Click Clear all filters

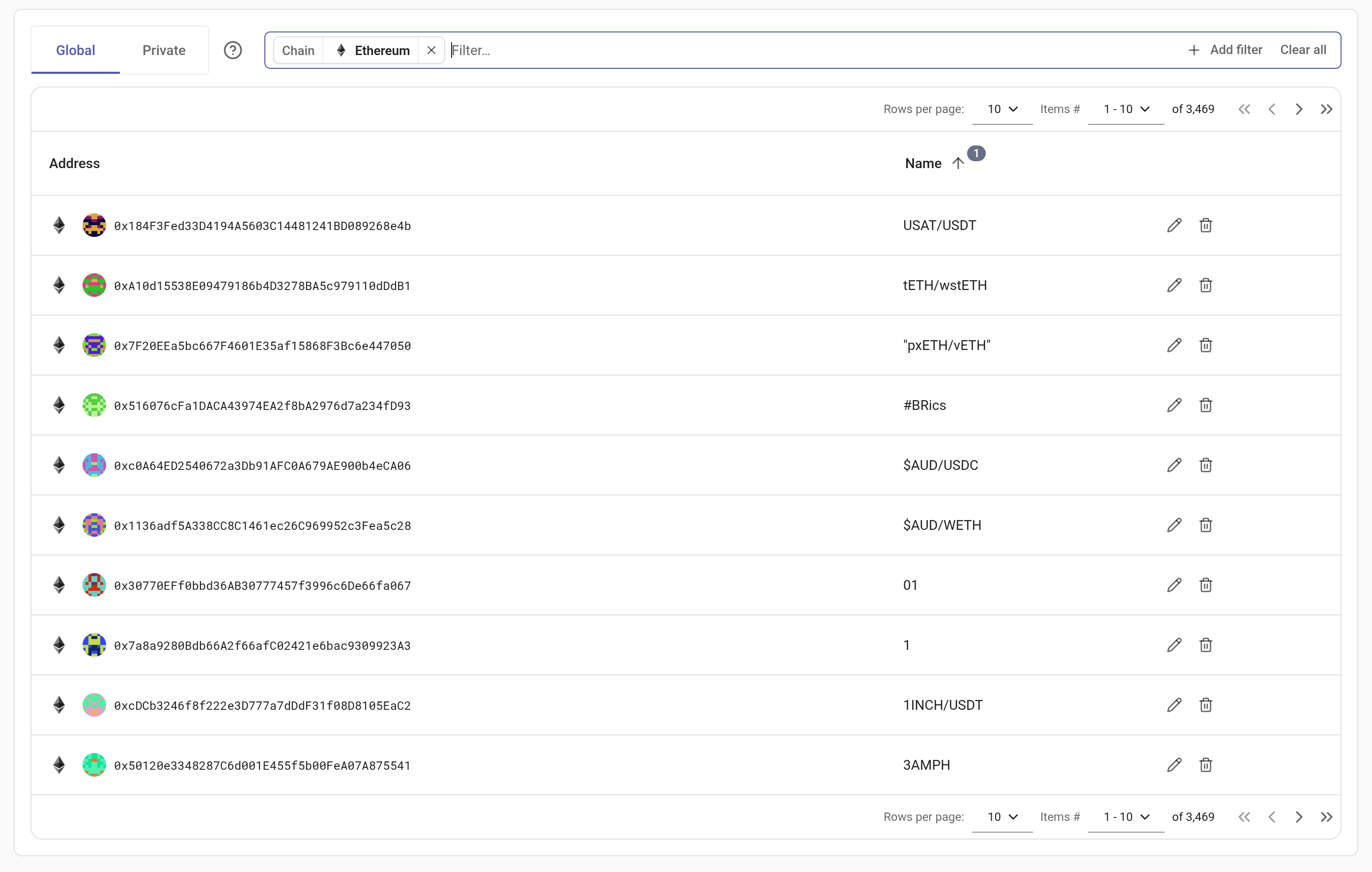pos(1303,50)
